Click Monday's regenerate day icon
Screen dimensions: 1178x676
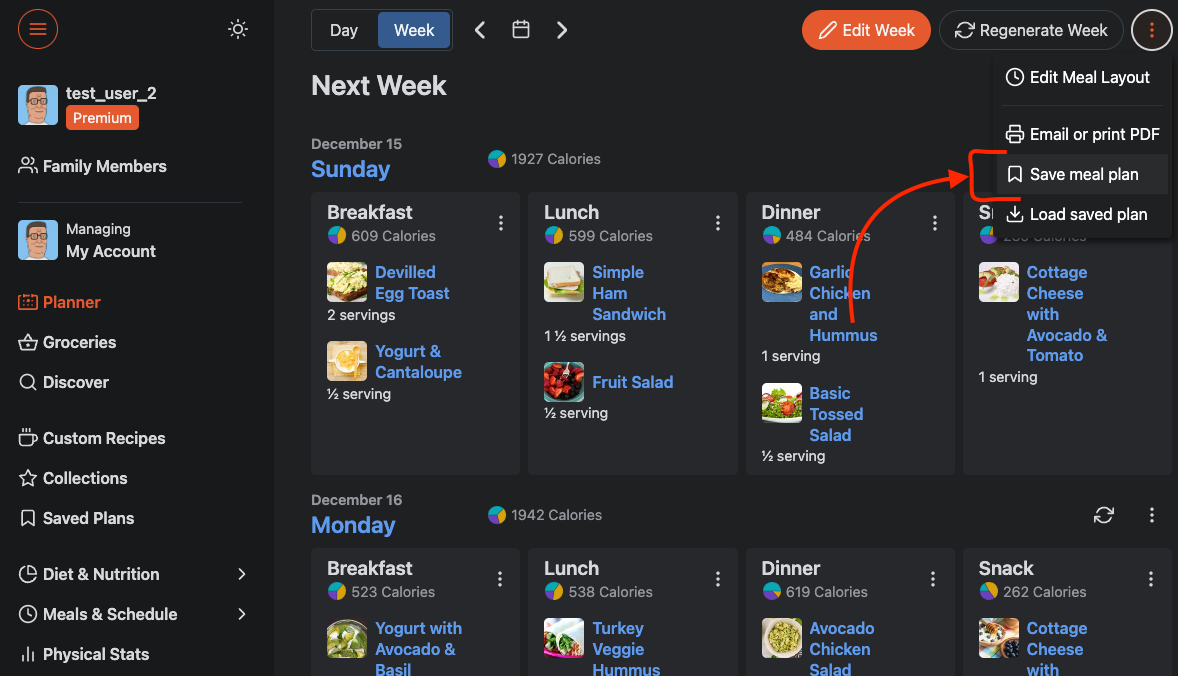coord(1104,515)
